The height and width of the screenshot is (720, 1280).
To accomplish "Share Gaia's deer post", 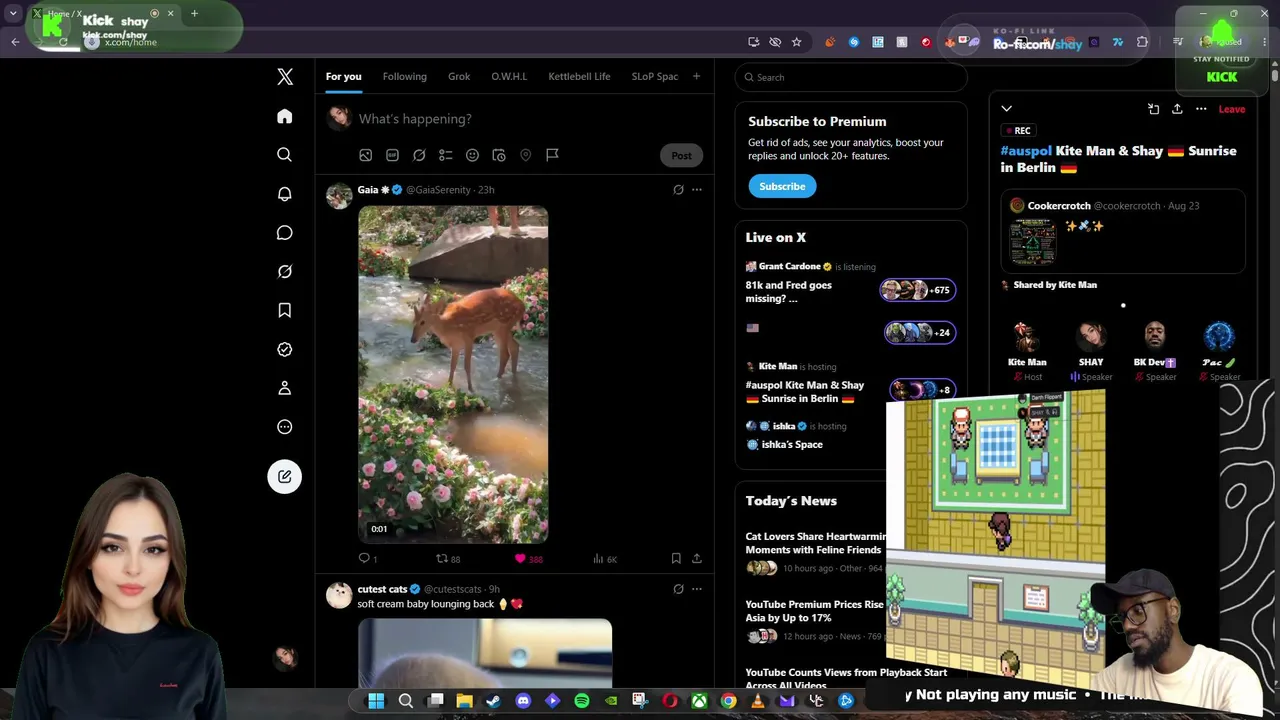I will 697,558.
